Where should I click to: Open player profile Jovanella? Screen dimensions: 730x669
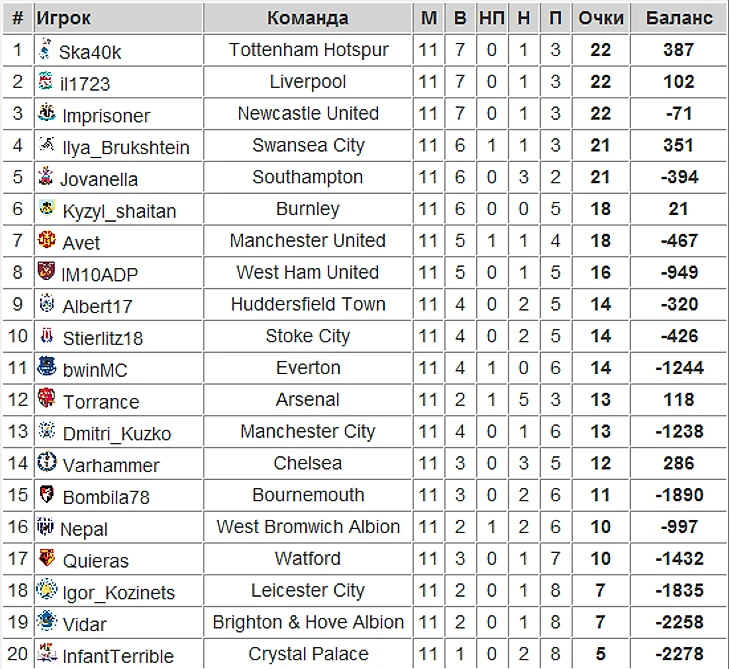pos(99,179)
